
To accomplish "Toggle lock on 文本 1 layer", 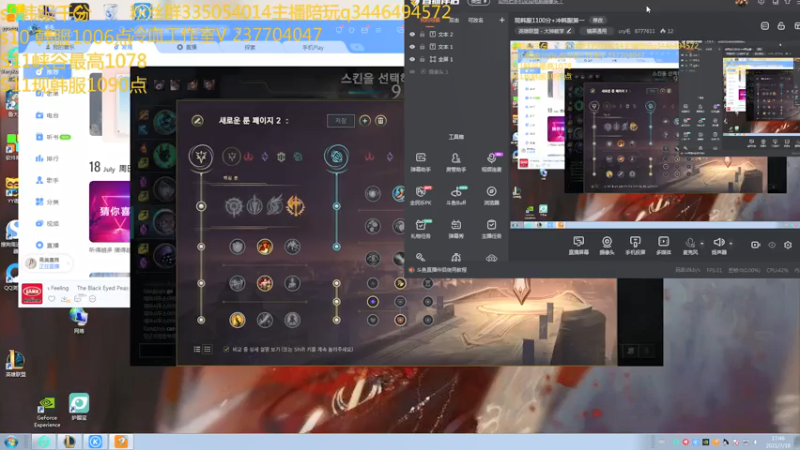I will 422,46.
